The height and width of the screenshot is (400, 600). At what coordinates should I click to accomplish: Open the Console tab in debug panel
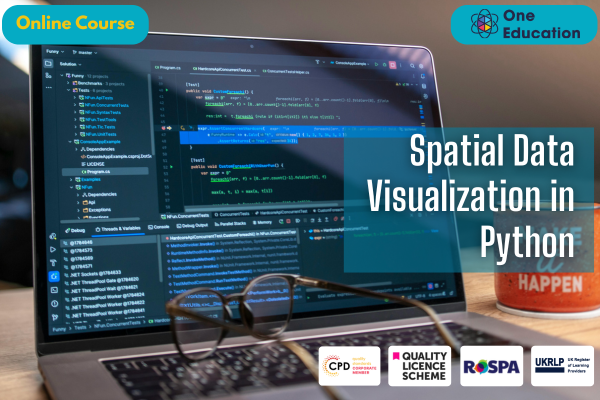click(160, 225)
